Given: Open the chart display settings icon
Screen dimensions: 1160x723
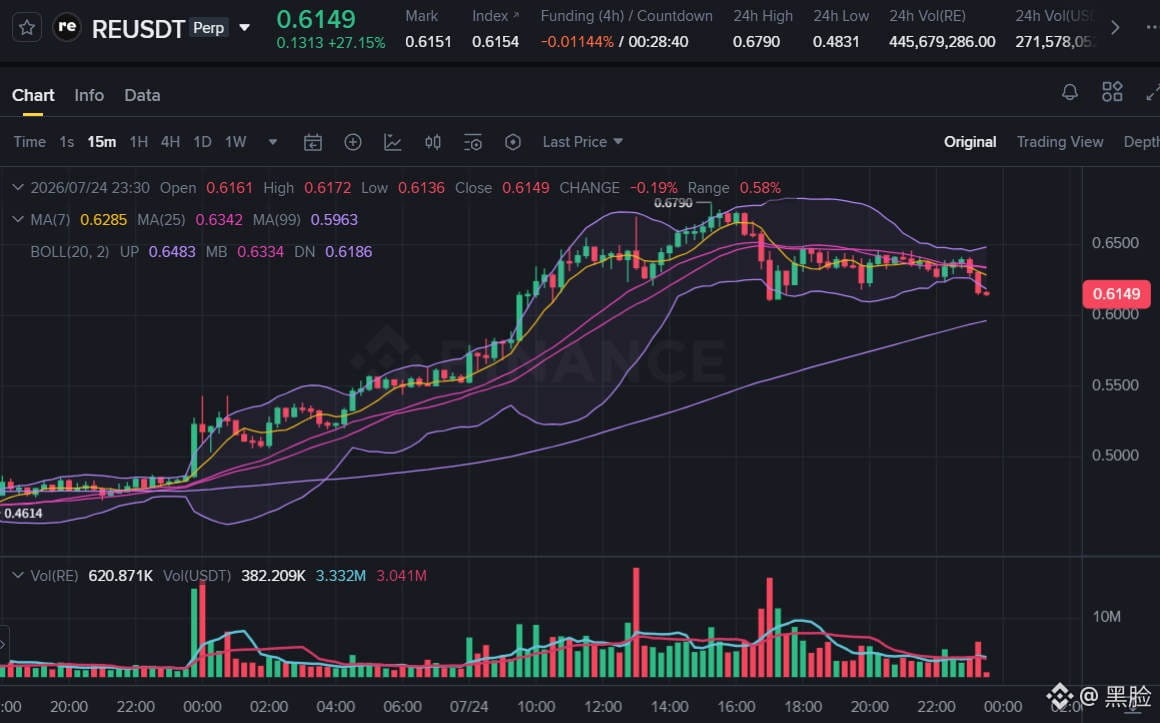Looking at the screenshot, I should click(473, 142).
